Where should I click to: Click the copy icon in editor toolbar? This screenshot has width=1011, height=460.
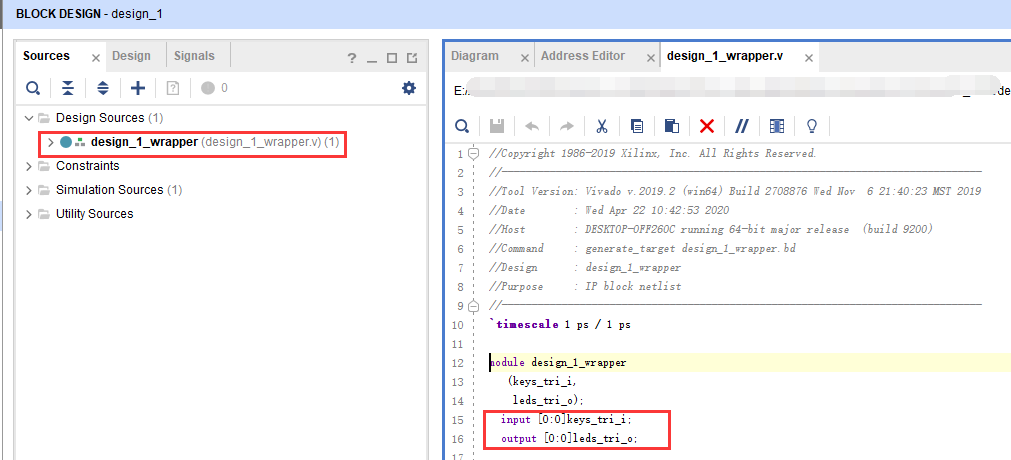click(x=637, y=126)
